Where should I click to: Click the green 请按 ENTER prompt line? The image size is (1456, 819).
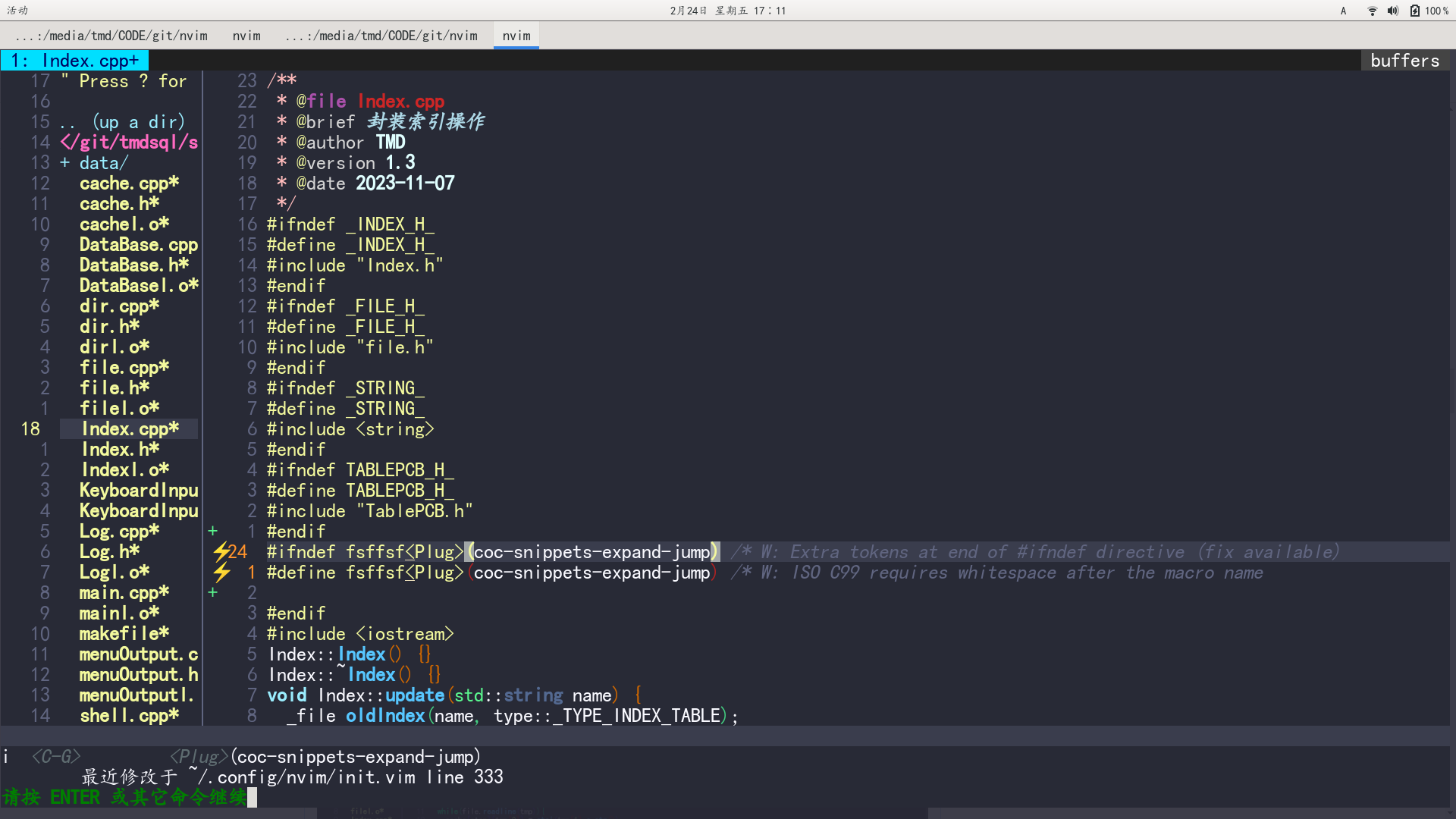click(125, 797)
